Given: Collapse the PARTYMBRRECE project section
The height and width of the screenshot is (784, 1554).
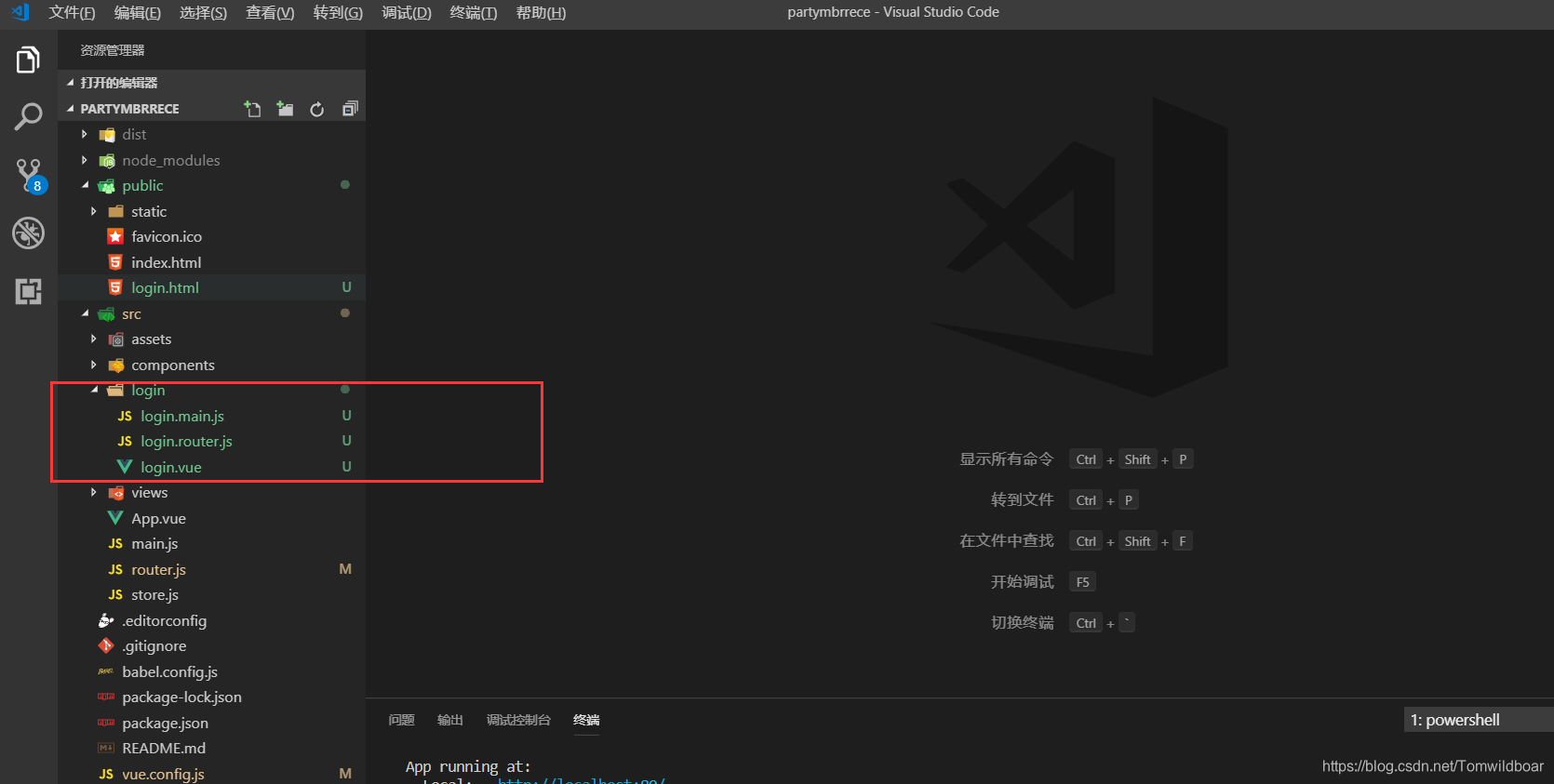Looking at the screenshot, I should [70, 109].
